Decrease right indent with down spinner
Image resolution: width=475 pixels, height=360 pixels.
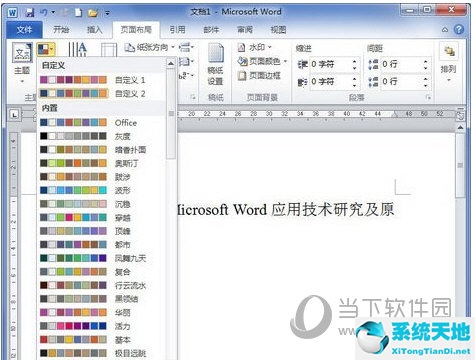click(x=355, y=85)
